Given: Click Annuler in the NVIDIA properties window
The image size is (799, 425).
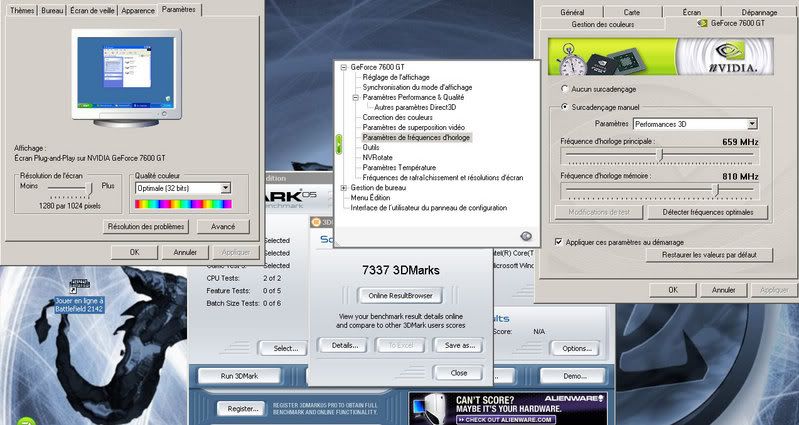Looking at the screenshot, I should 724,290.
